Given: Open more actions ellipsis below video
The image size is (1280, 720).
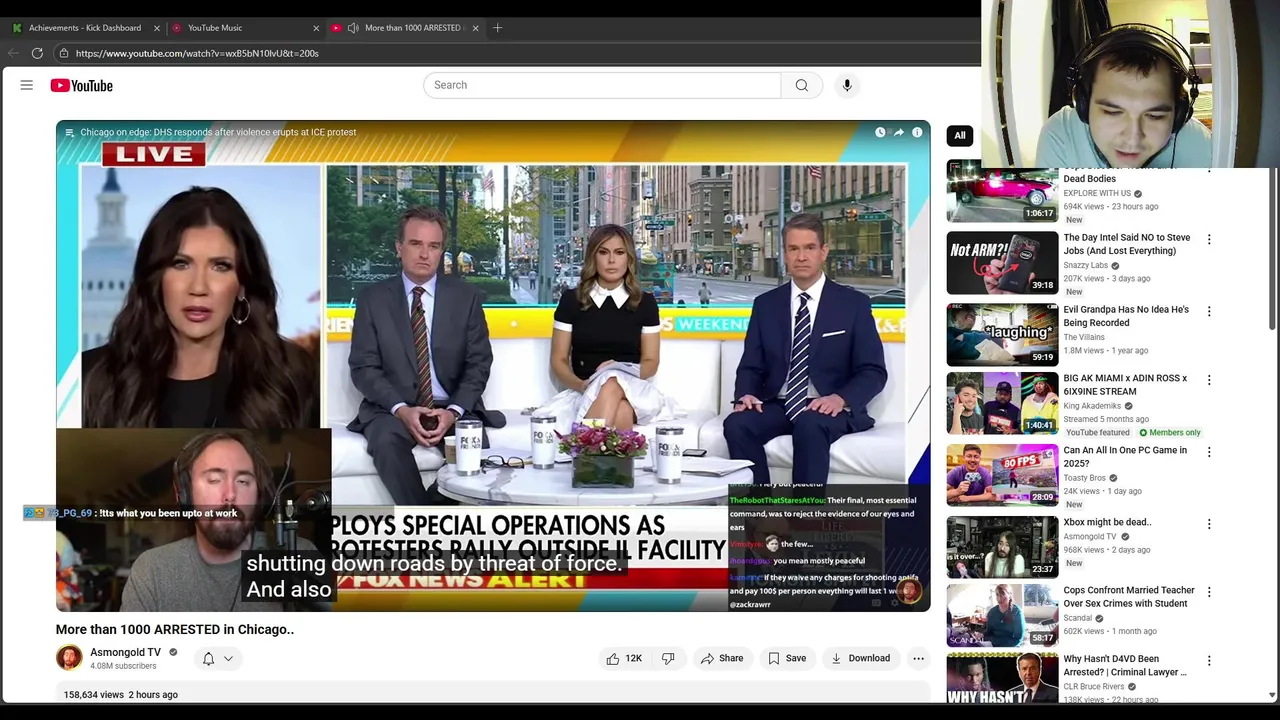Looking at the screenshot, I should coord(918,658).
